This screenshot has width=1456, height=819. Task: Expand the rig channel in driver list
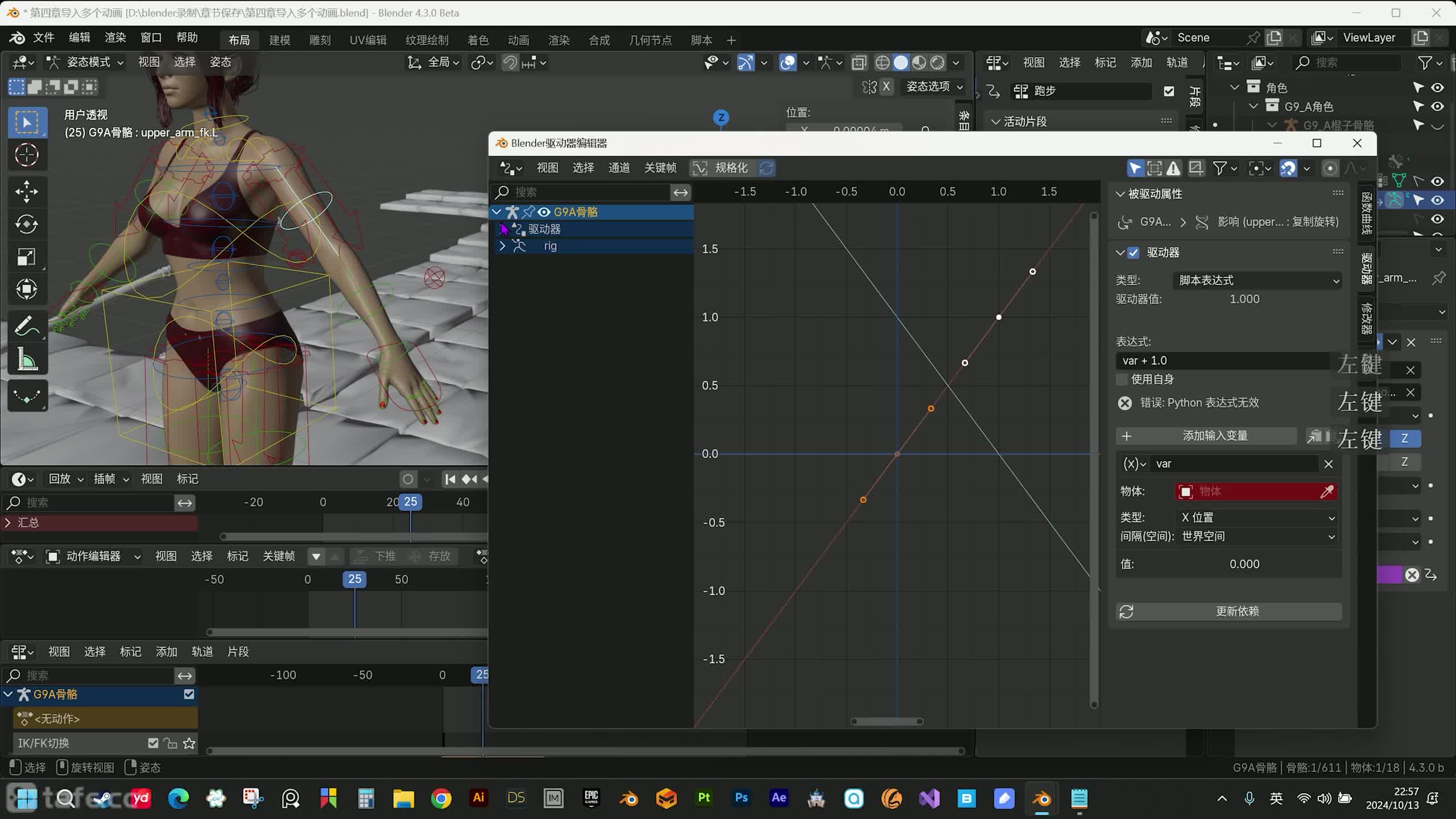[502, 246]
